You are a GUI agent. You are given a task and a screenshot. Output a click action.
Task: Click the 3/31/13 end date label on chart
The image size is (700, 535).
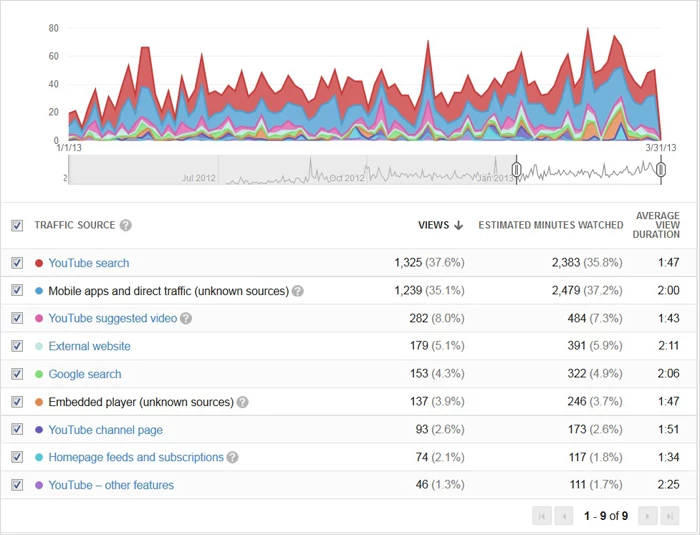tap(661, 148)
